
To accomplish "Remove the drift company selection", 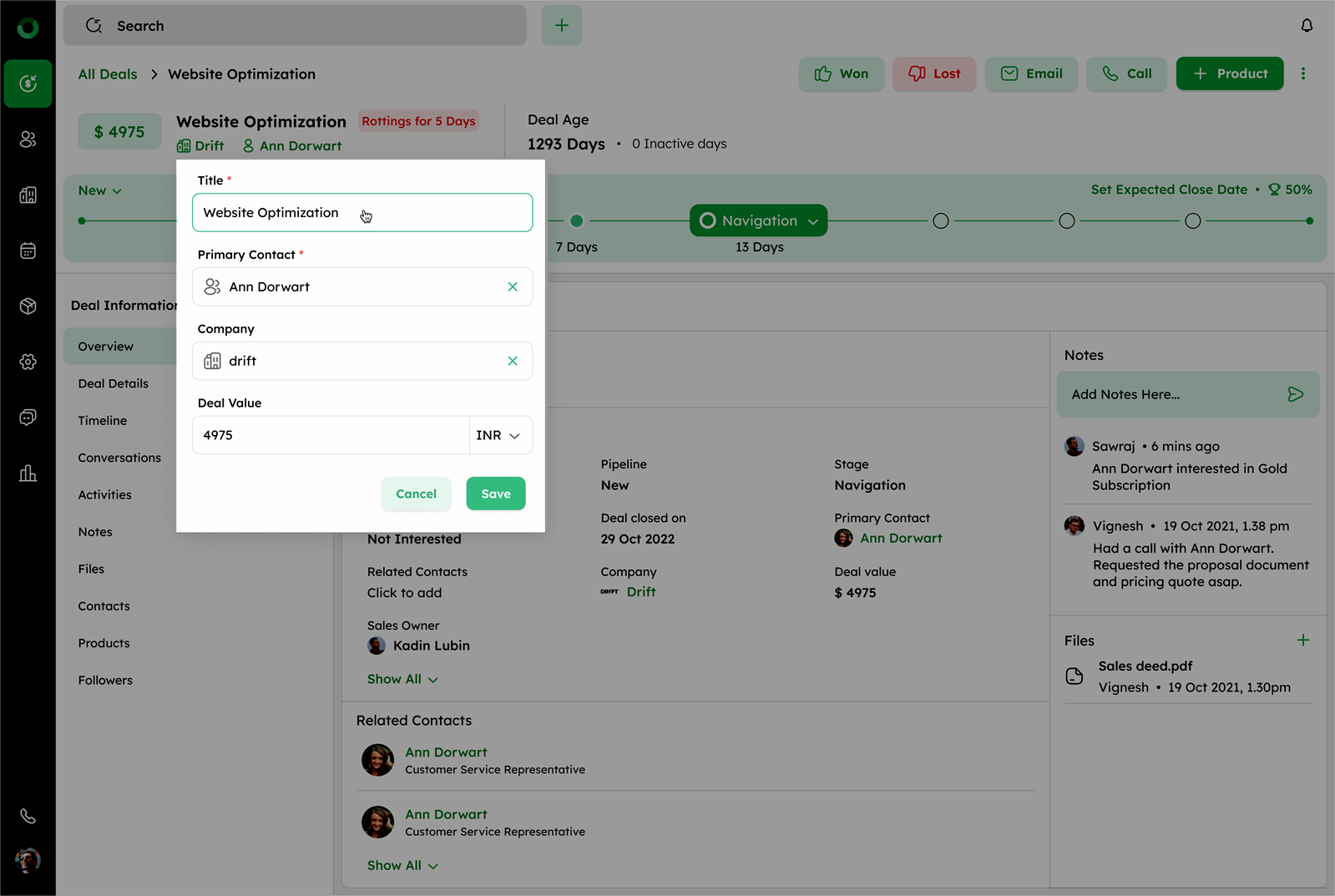I will [513, 361].
